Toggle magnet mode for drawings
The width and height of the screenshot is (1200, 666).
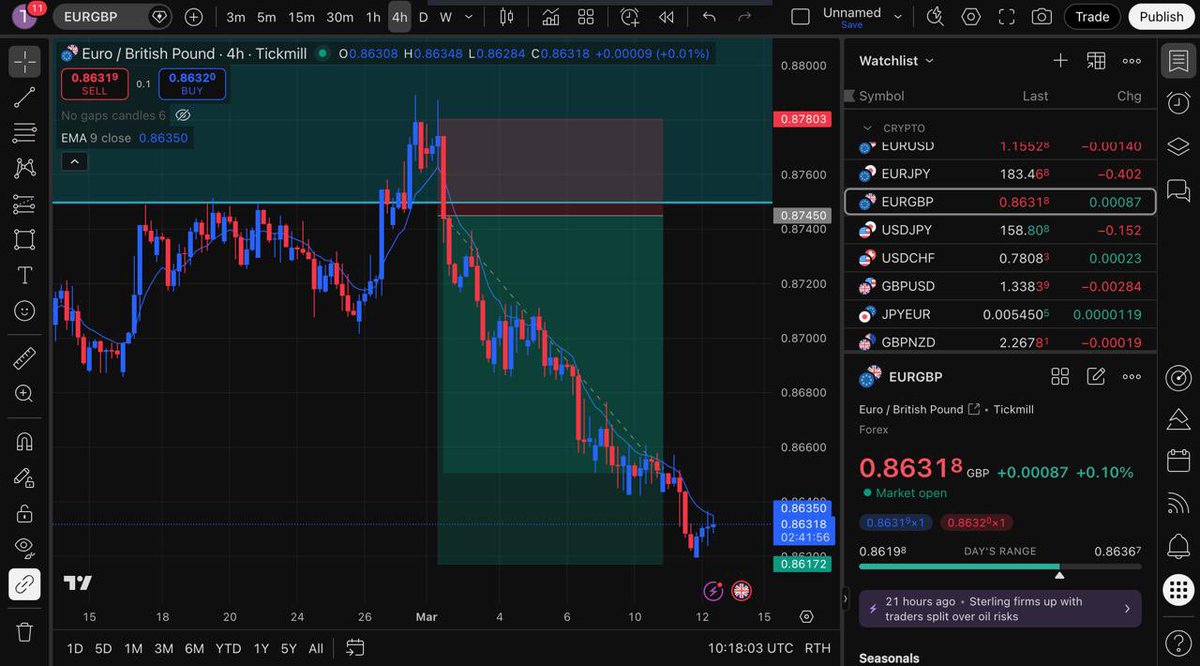25,441
